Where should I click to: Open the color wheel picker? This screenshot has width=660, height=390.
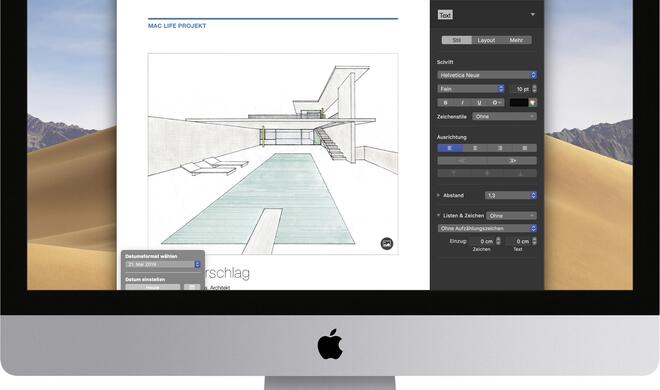532,103
